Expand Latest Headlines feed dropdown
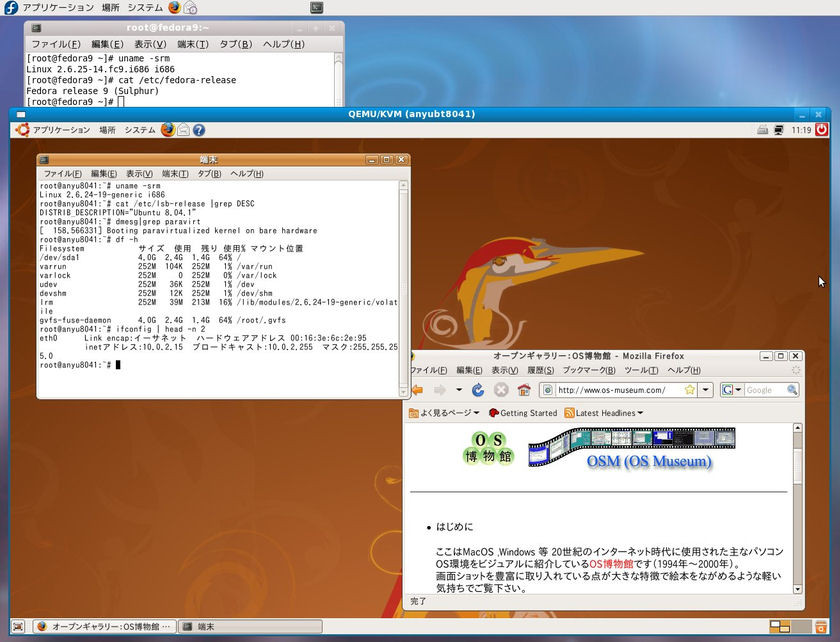Image resolution: width=840 pixels, height=642 pixels. tap(604, 413)
